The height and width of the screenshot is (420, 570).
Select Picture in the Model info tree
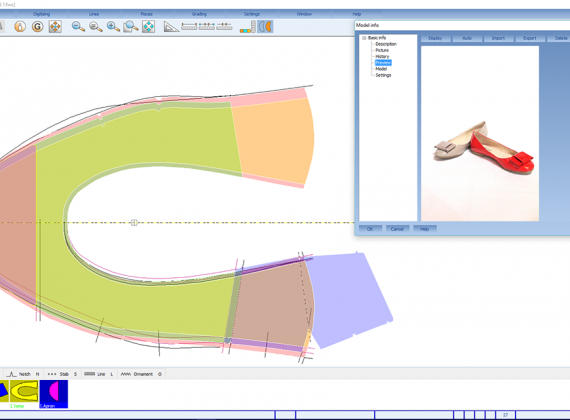[382, 50]
